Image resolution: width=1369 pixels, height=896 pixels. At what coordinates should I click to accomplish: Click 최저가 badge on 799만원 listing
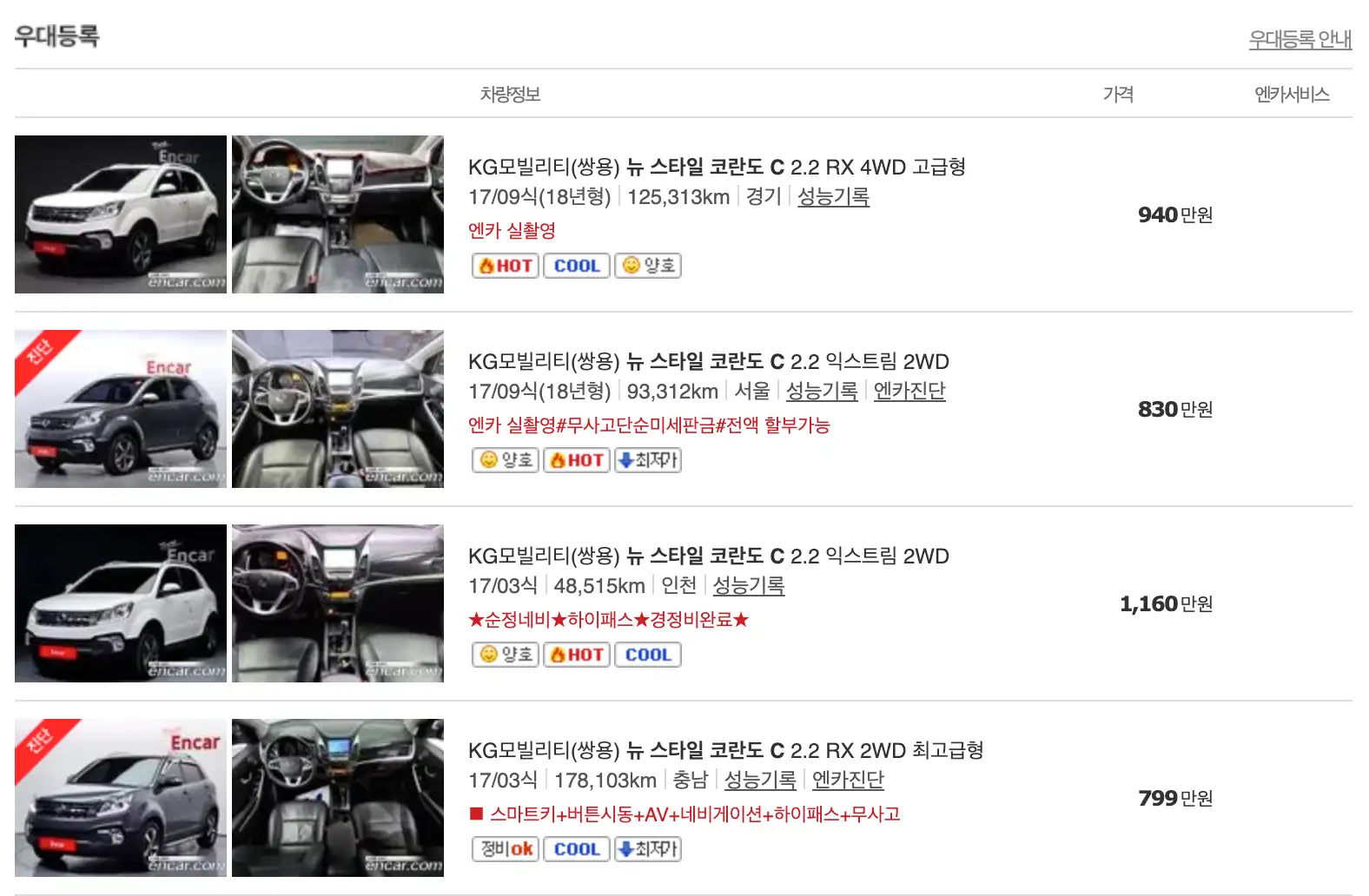click(648, 849)
